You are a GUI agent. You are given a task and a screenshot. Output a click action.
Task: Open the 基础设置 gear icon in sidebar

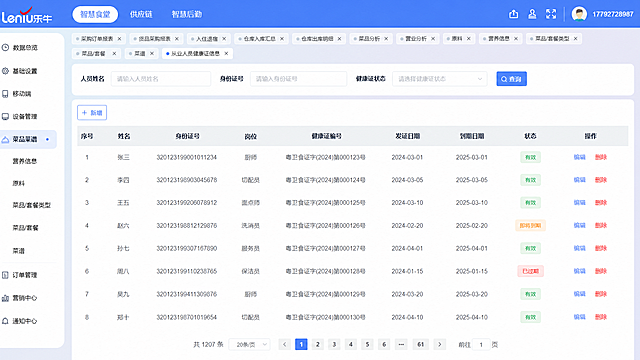point(5,71)
